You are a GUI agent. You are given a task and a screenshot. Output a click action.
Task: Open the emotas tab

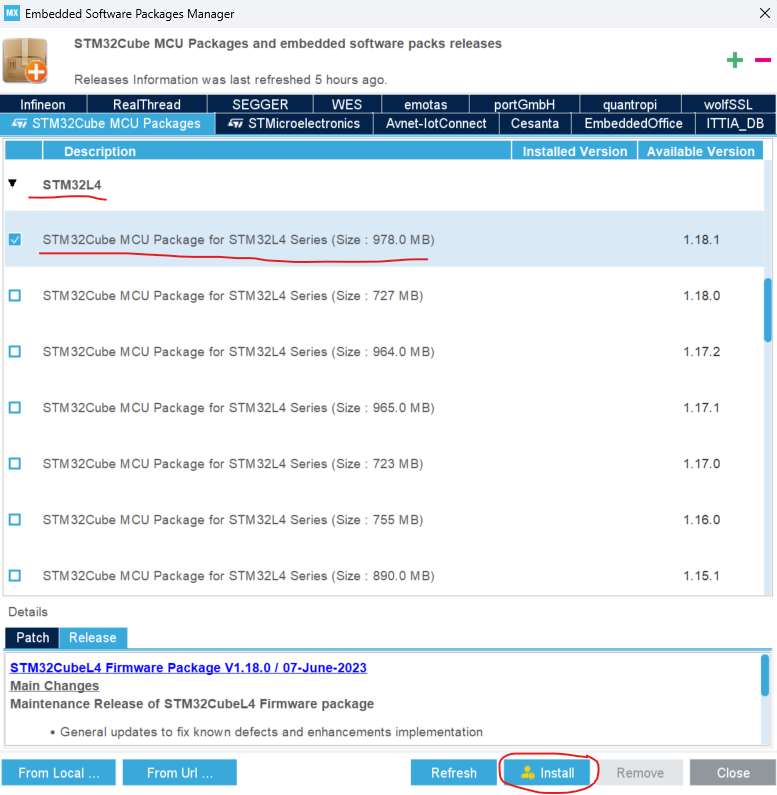point(426,104)
